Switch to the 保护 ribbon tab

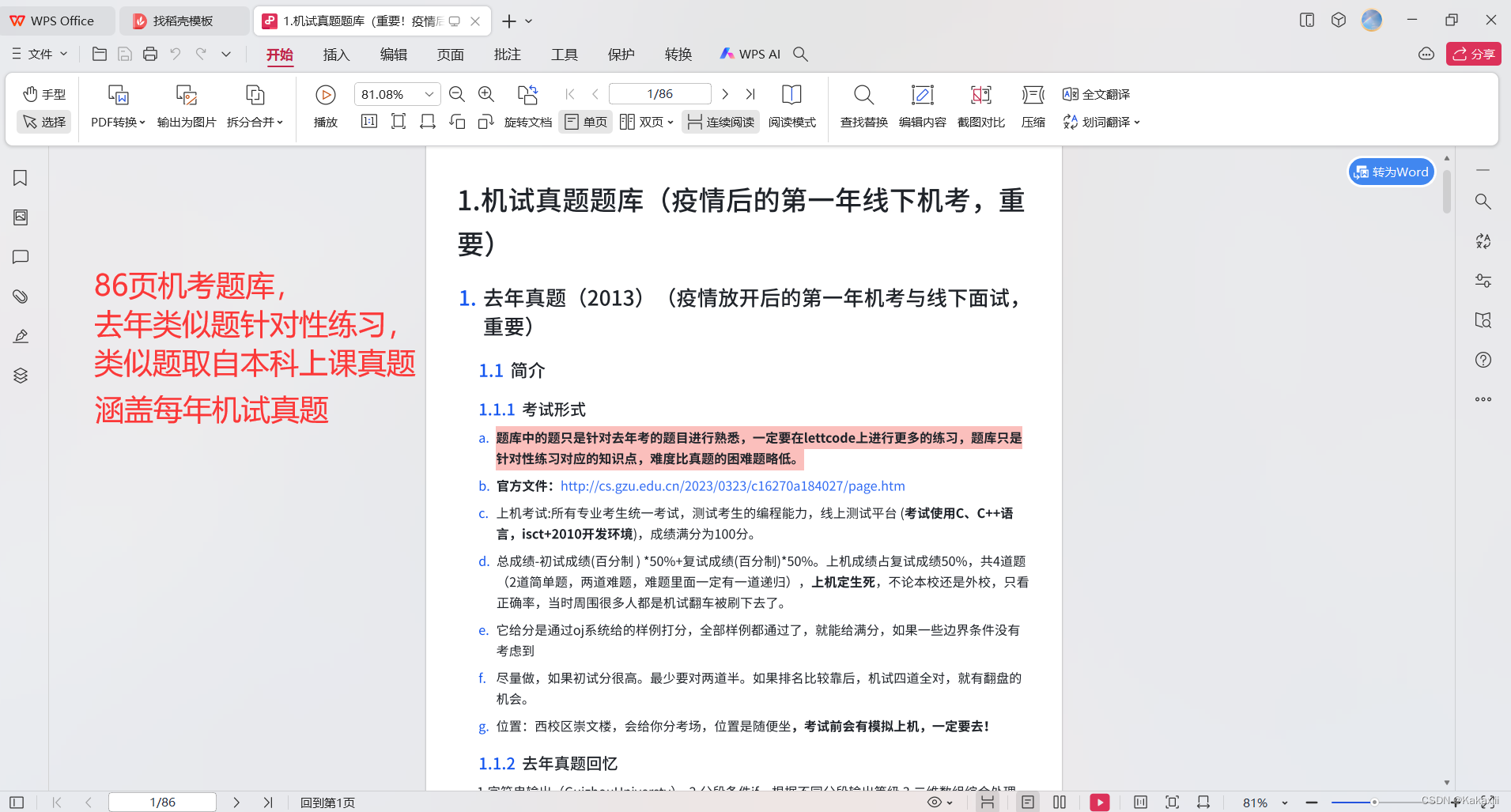coord(621,54)
